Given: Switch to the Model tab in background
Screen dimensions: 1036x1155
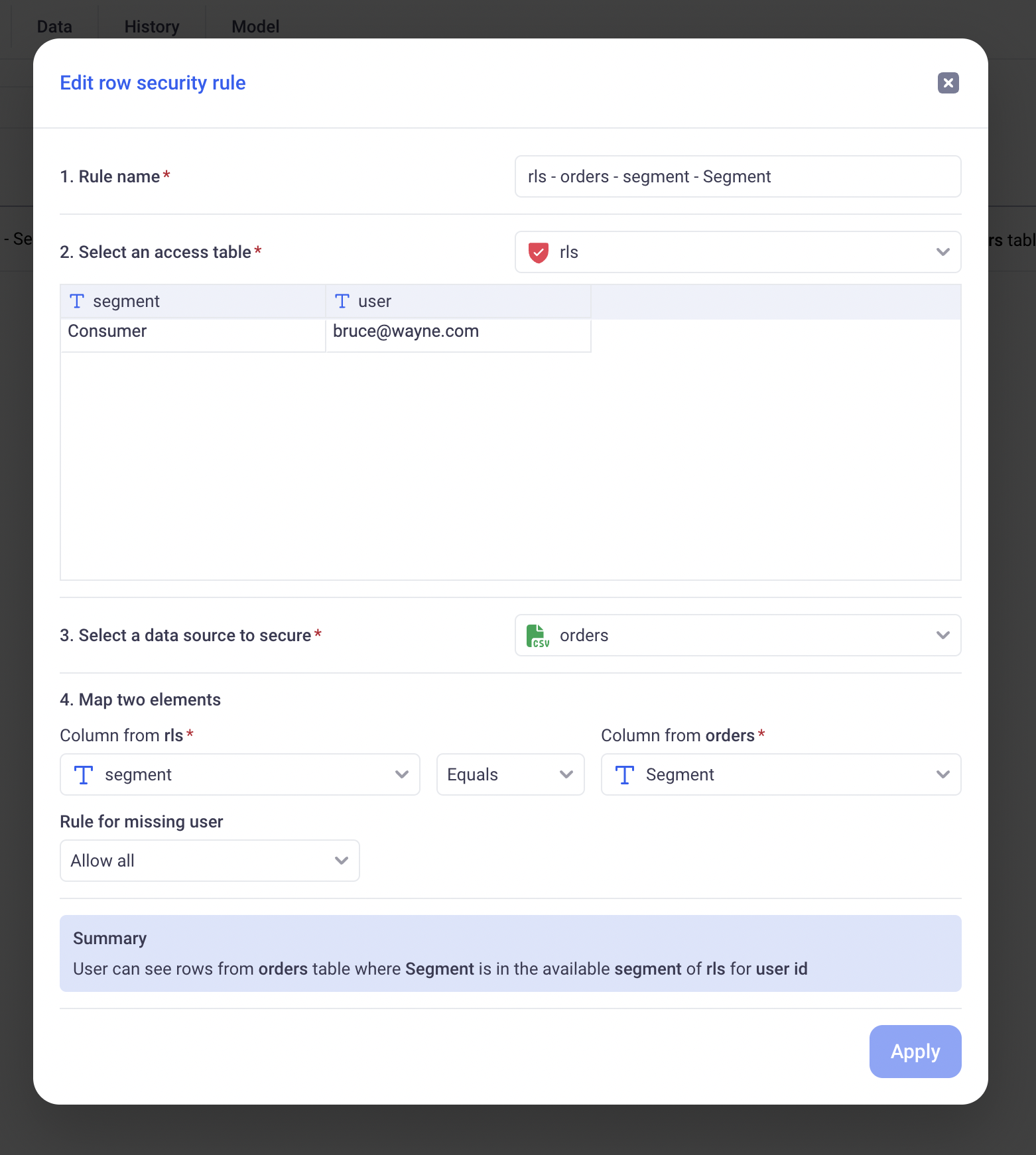Looking at the screenshot, I should pos(255,27).
